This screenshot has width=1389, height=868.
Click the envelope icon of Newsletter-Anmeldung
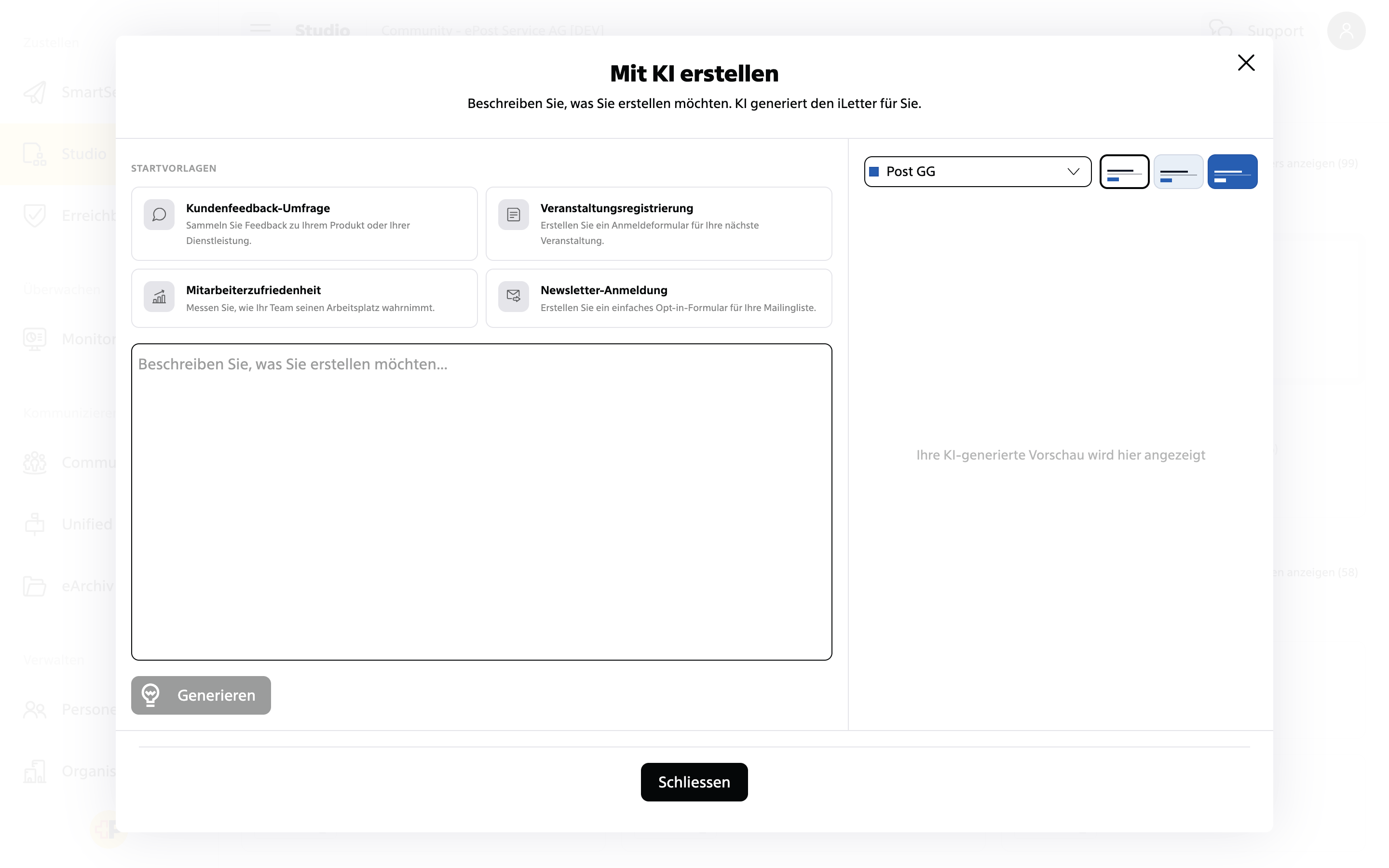click(514, 297)
